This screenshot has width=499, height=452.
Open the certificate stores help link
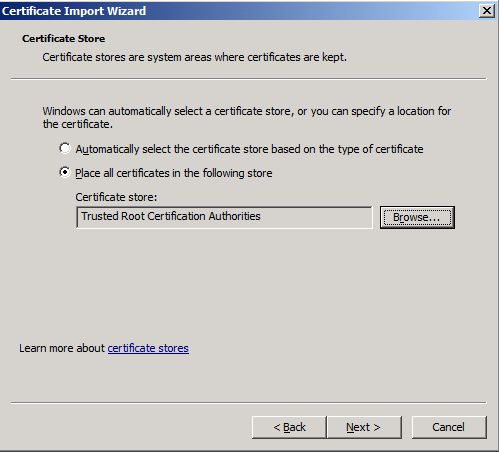click(148, 348)
